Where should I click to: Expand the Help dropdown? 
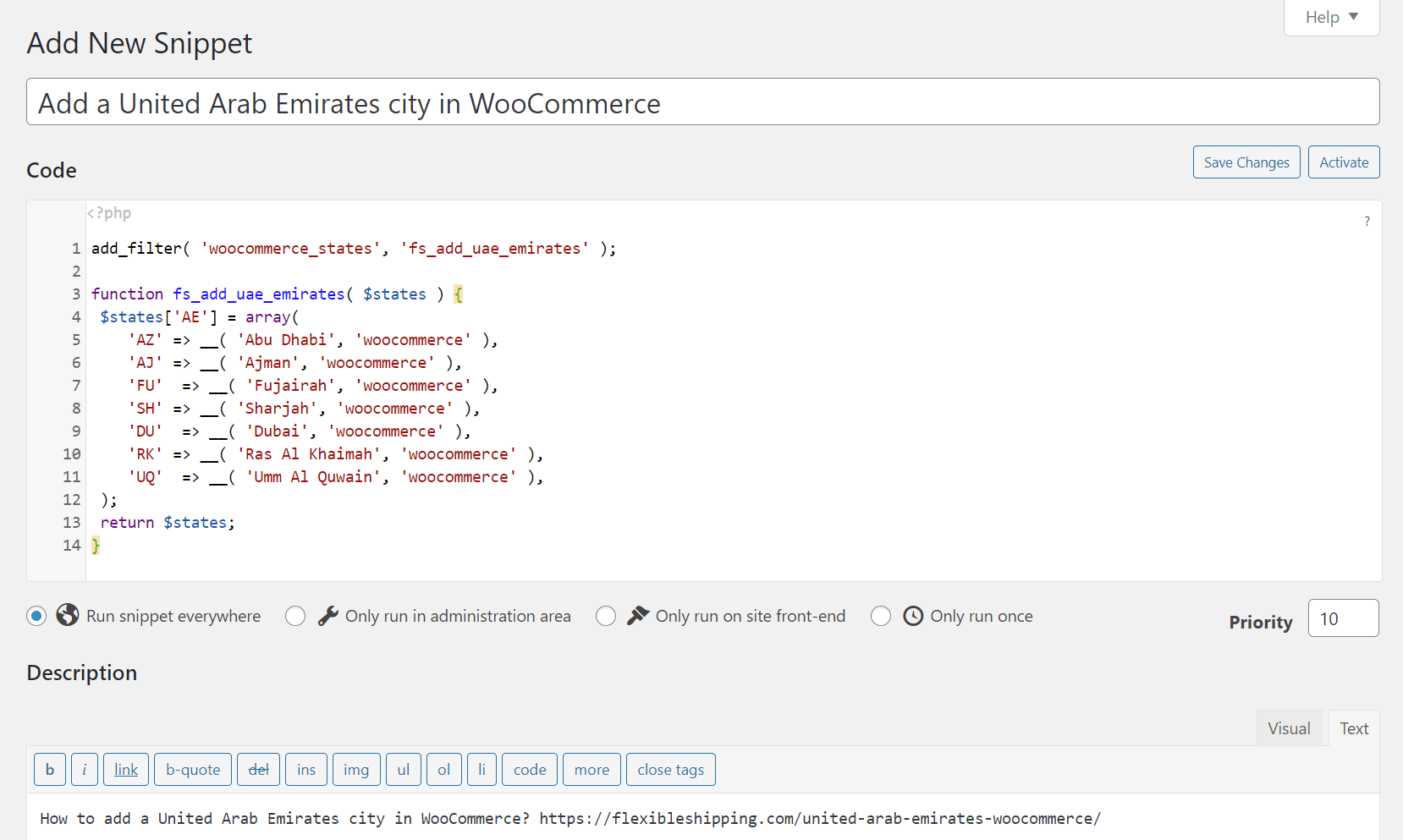point(1331,17)
